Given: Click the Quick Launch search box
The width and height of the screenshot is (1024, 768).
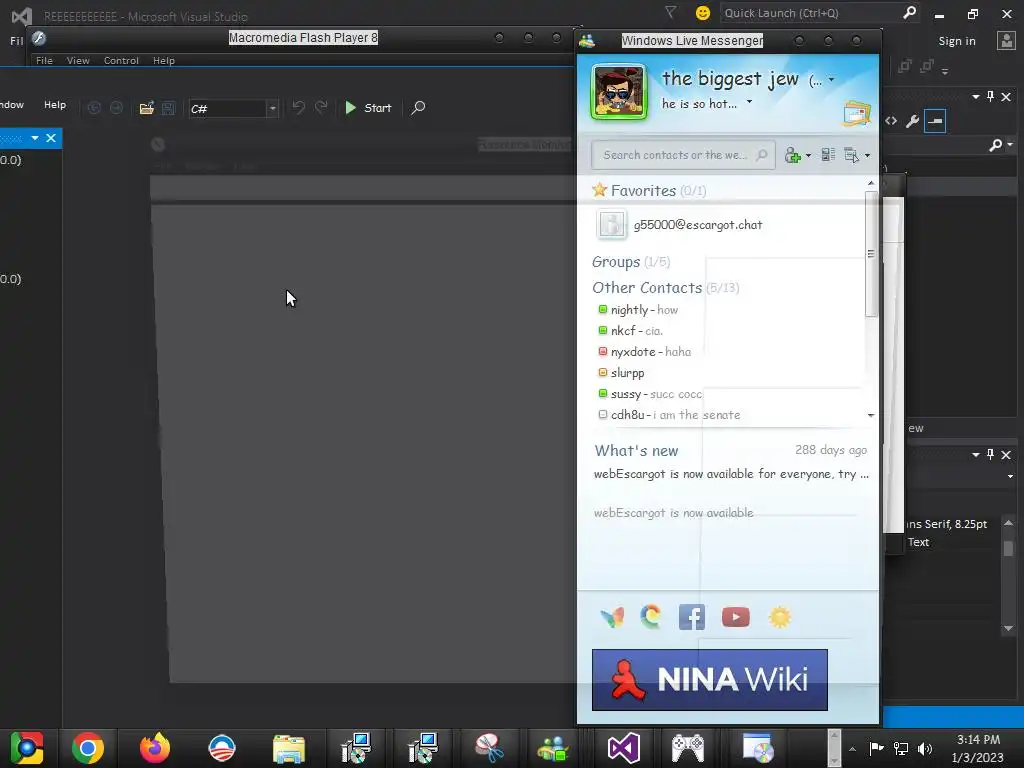Looking at the screenshot, I should (820, 13).
